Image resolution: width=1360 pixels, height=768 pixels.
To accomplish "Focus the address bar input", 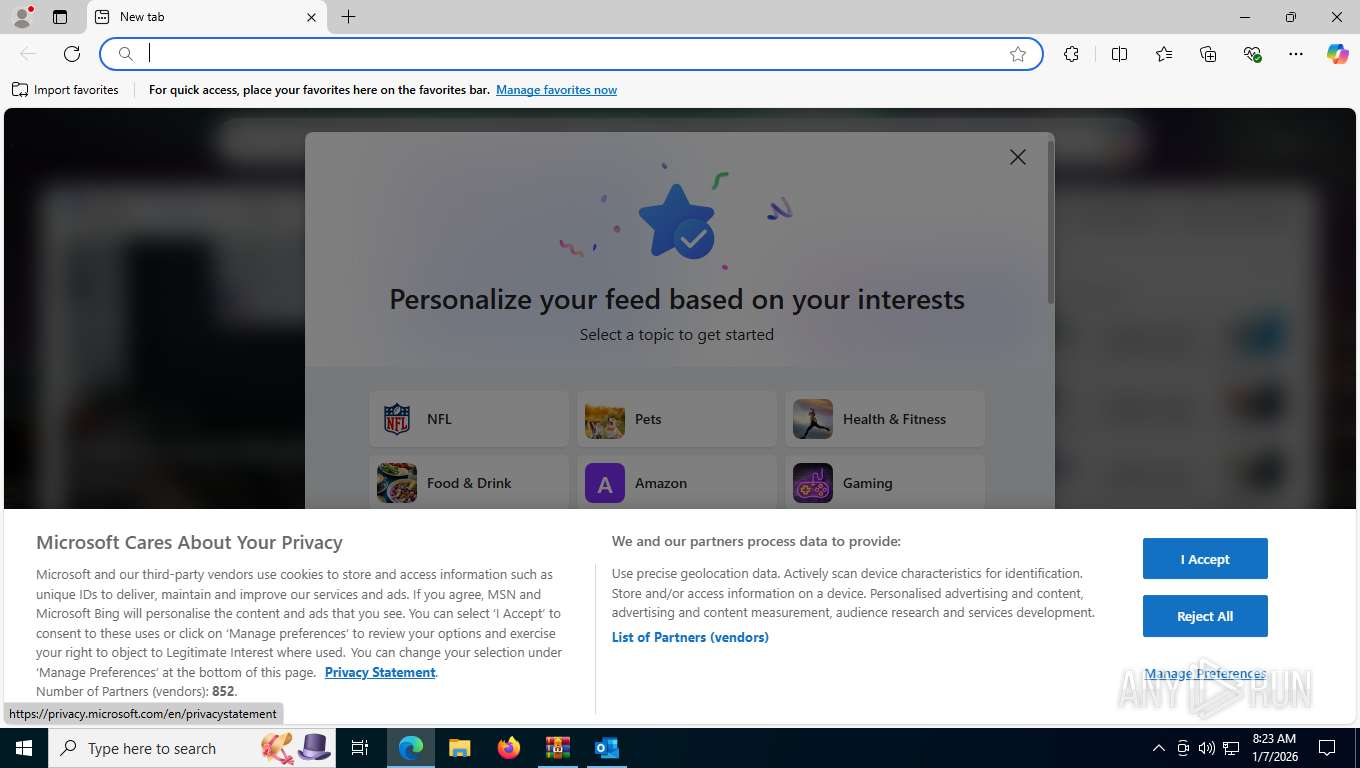I will point(571,54).
